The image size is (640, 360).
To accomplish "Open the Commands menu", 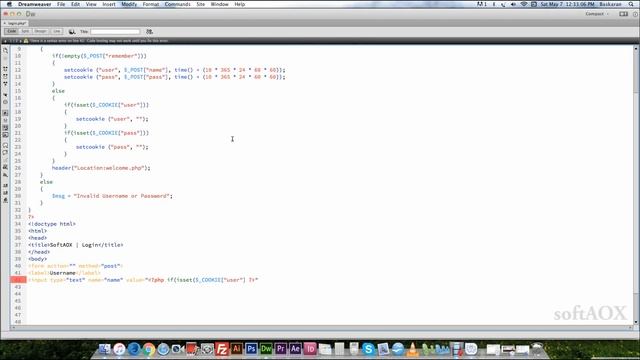I will coord(178,4).
